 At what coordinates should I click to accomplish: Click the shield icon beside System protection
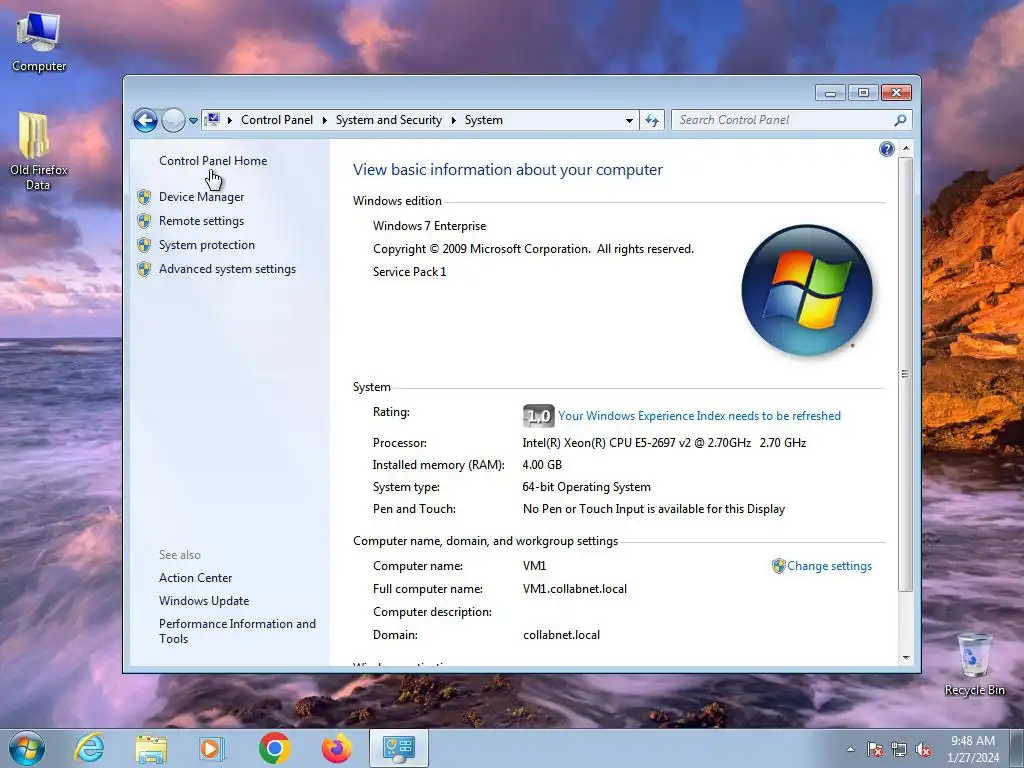click(x=144, y=246)
